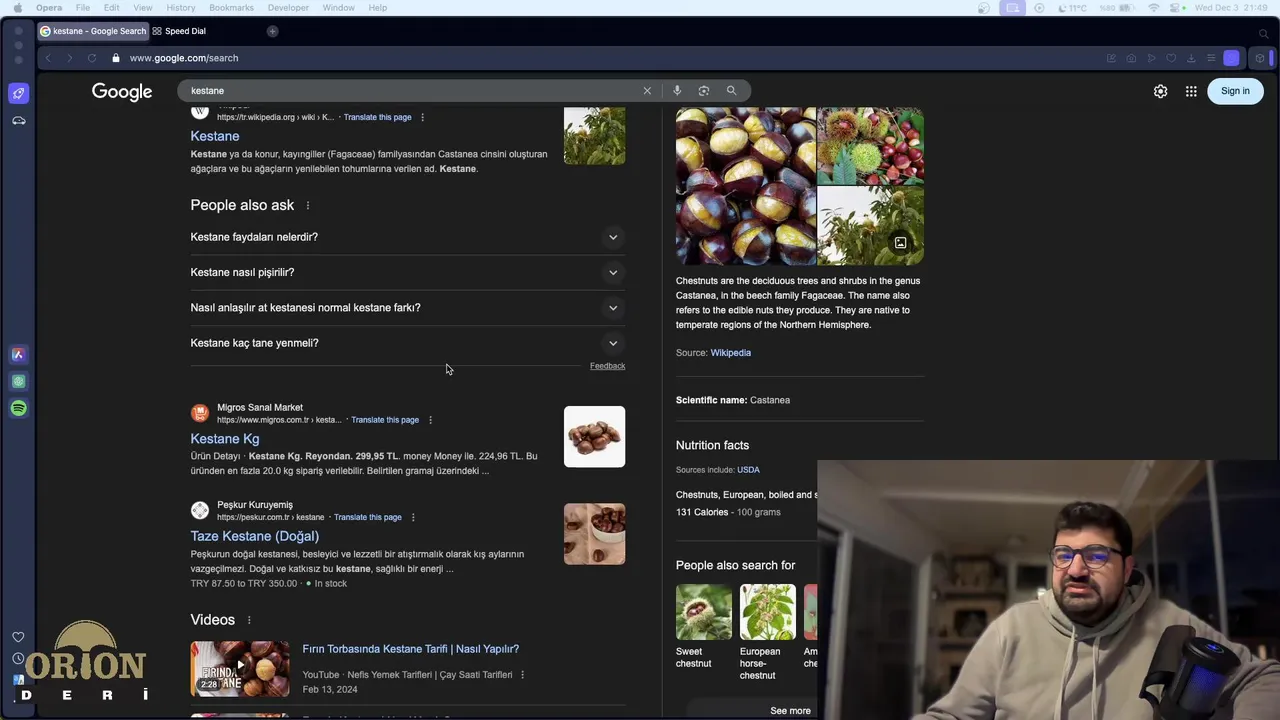The width and height of the screenshot is (1280, 720).
Task: Open Aria AI icon in Opera sidebar
Action: 18,354
